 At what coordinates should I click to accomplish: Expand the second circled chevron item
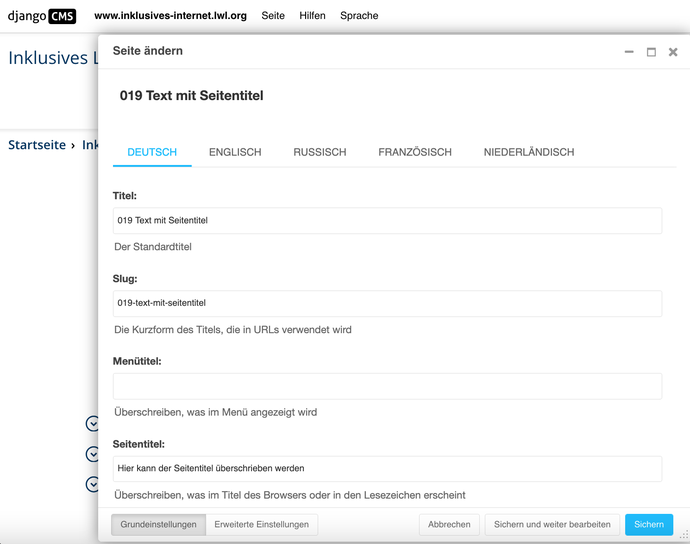pyautogui.click(x=92, y=454)
